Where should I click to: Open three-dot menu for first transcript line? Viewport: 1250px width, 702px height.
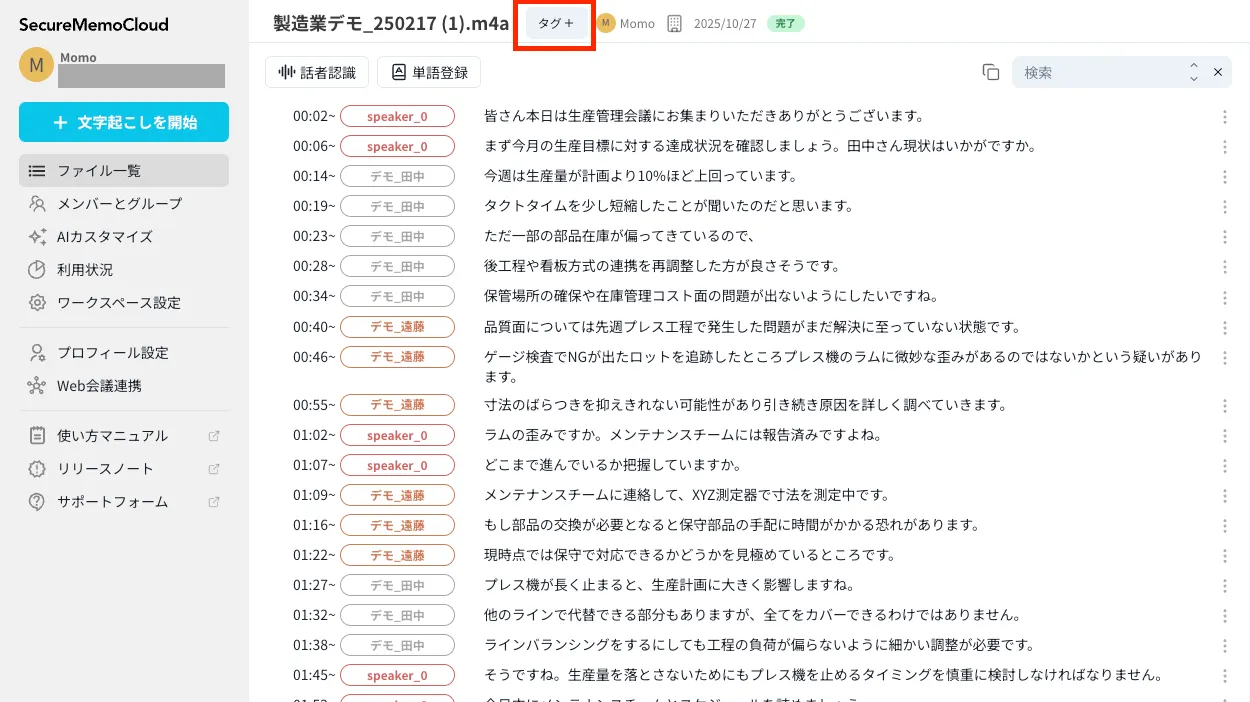pos(1225,117)
